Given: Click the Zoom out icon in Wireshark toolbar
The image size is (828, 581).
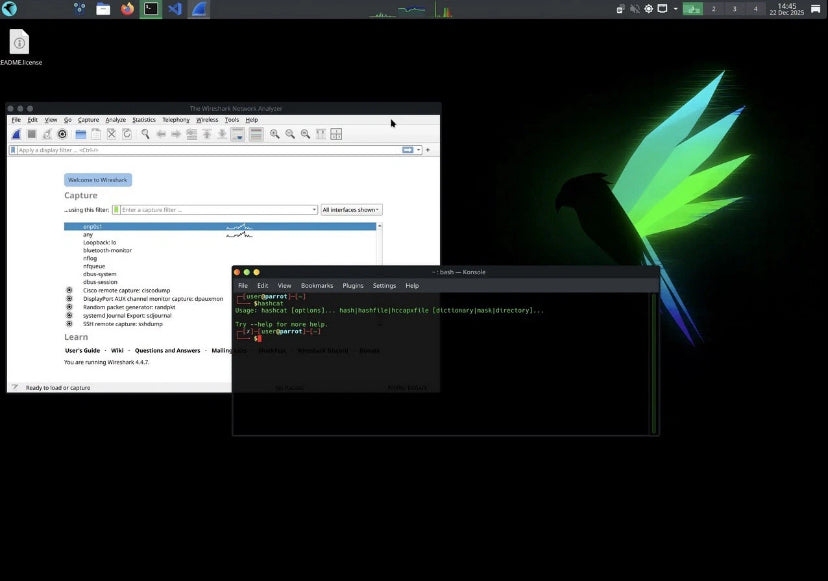Looking at the screenshot, I should click(290, 134).
